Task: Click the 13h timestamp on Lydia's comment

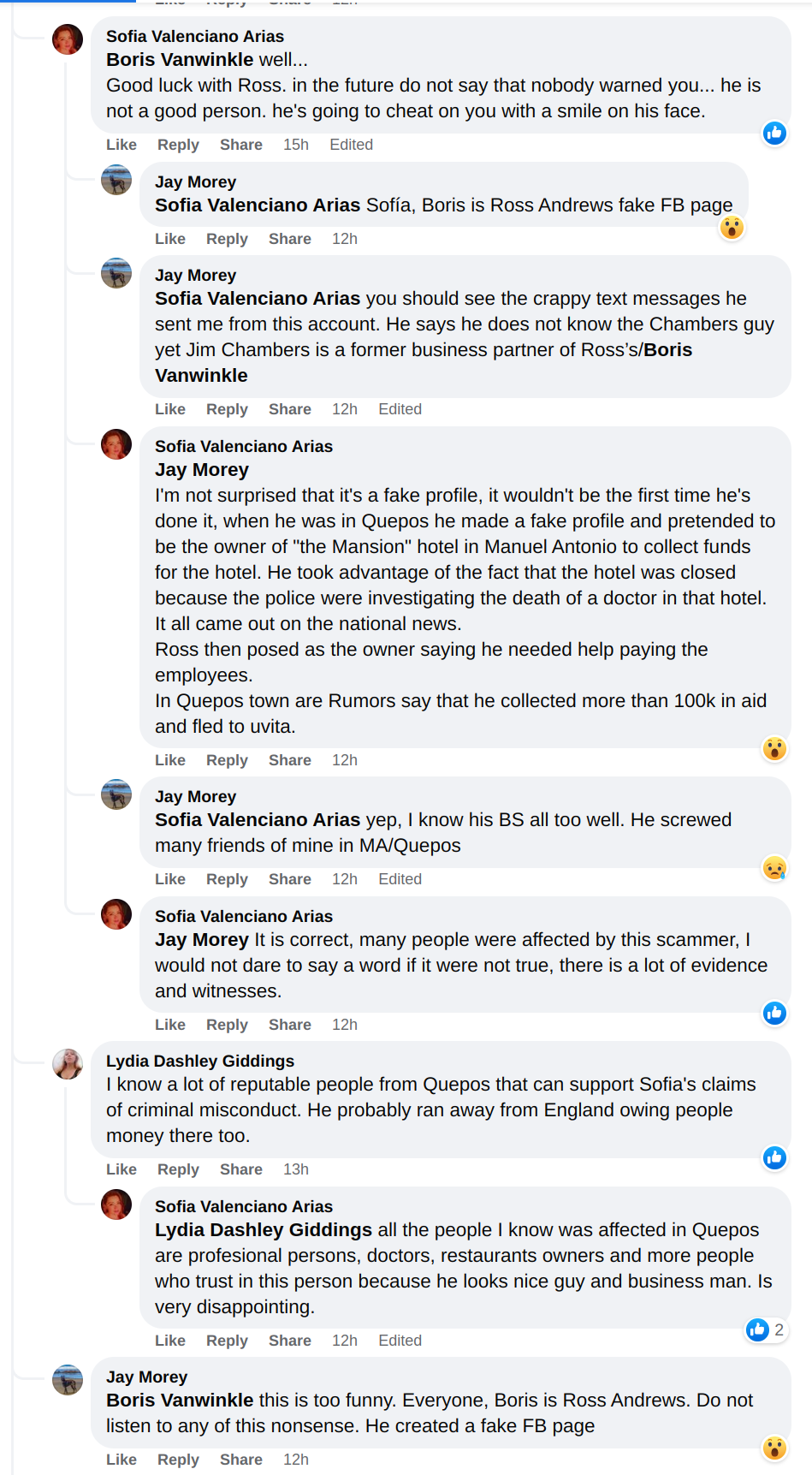Action: 296,1169
